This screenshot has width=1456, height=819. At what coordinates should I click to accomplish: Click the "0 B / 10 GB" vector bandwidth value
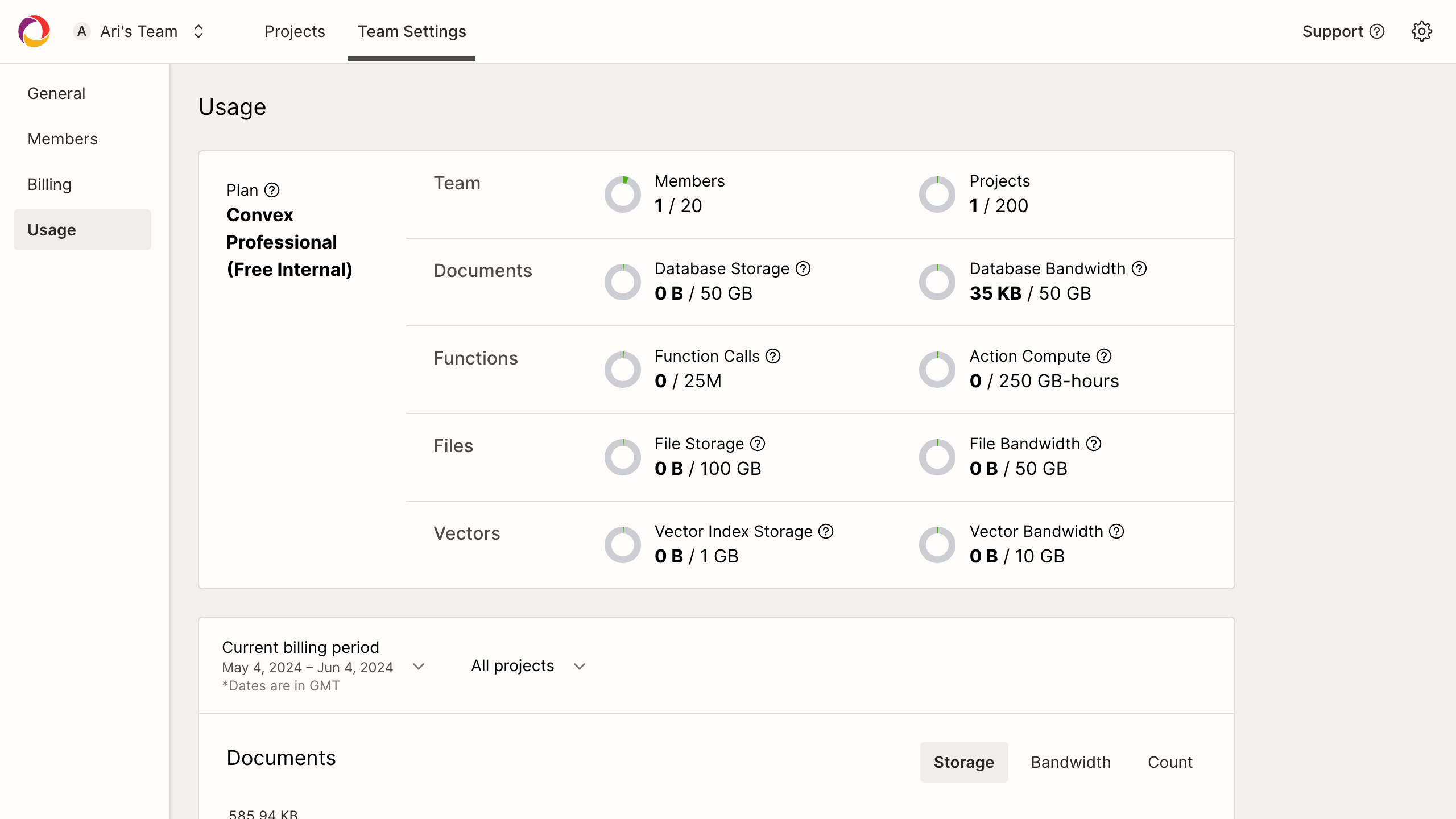click(x=1017, y=556)
